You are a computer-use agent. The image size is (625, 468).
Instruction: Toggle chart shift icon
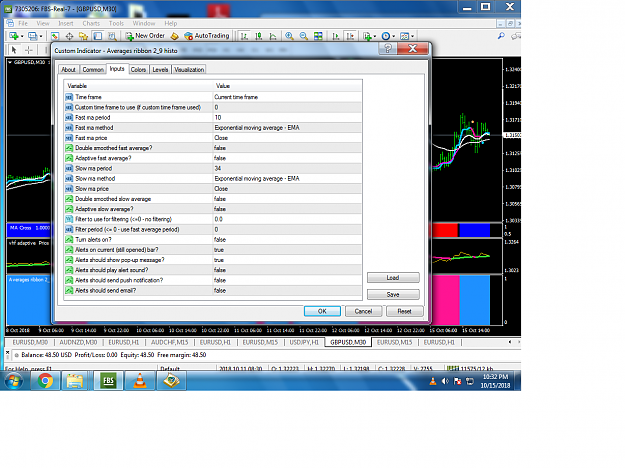click(x=350, y=36)
